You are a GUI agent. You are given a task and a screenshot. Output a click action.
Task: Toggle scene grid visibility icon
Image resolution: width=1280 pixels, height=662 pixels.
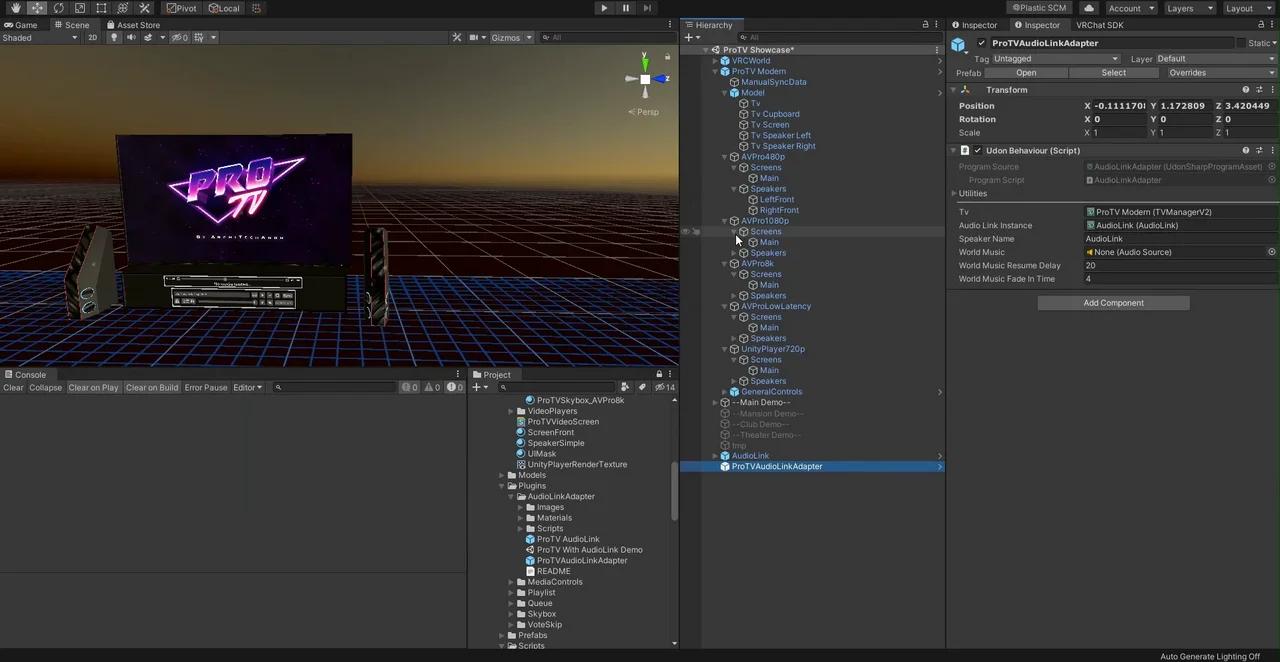pos(199,38)
